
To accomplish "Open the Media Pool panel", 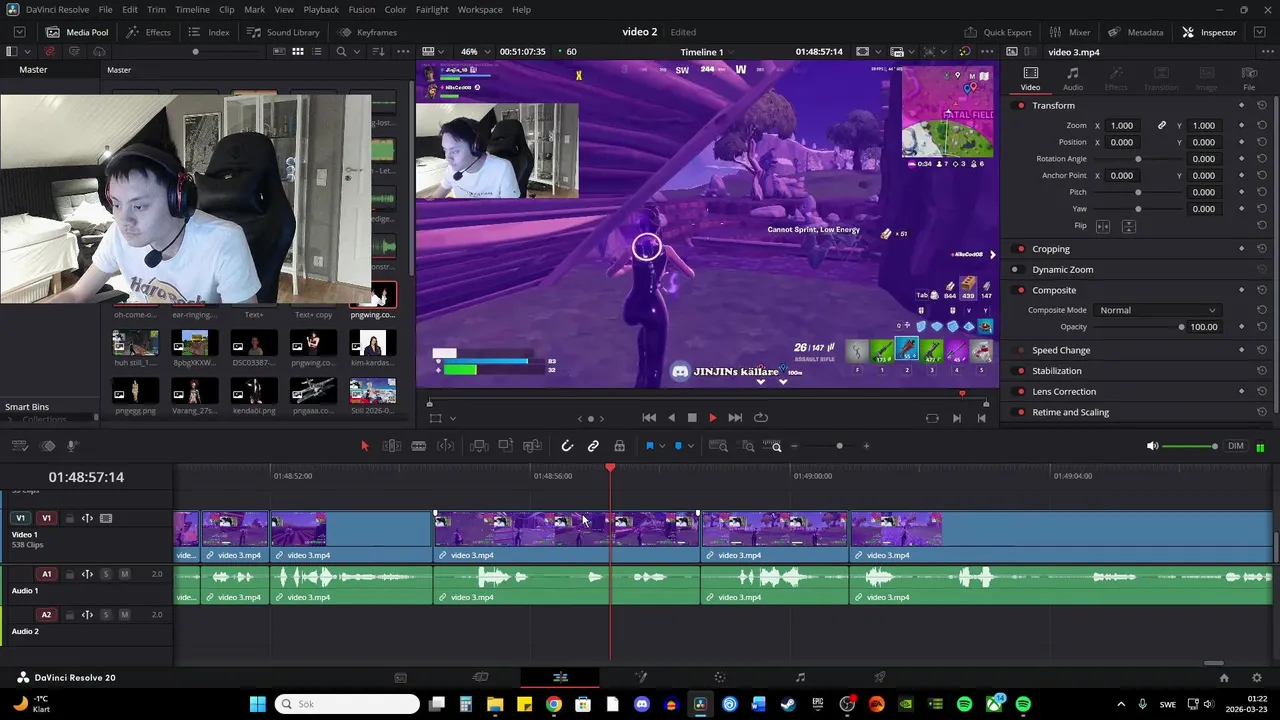I will coord(77,32).
